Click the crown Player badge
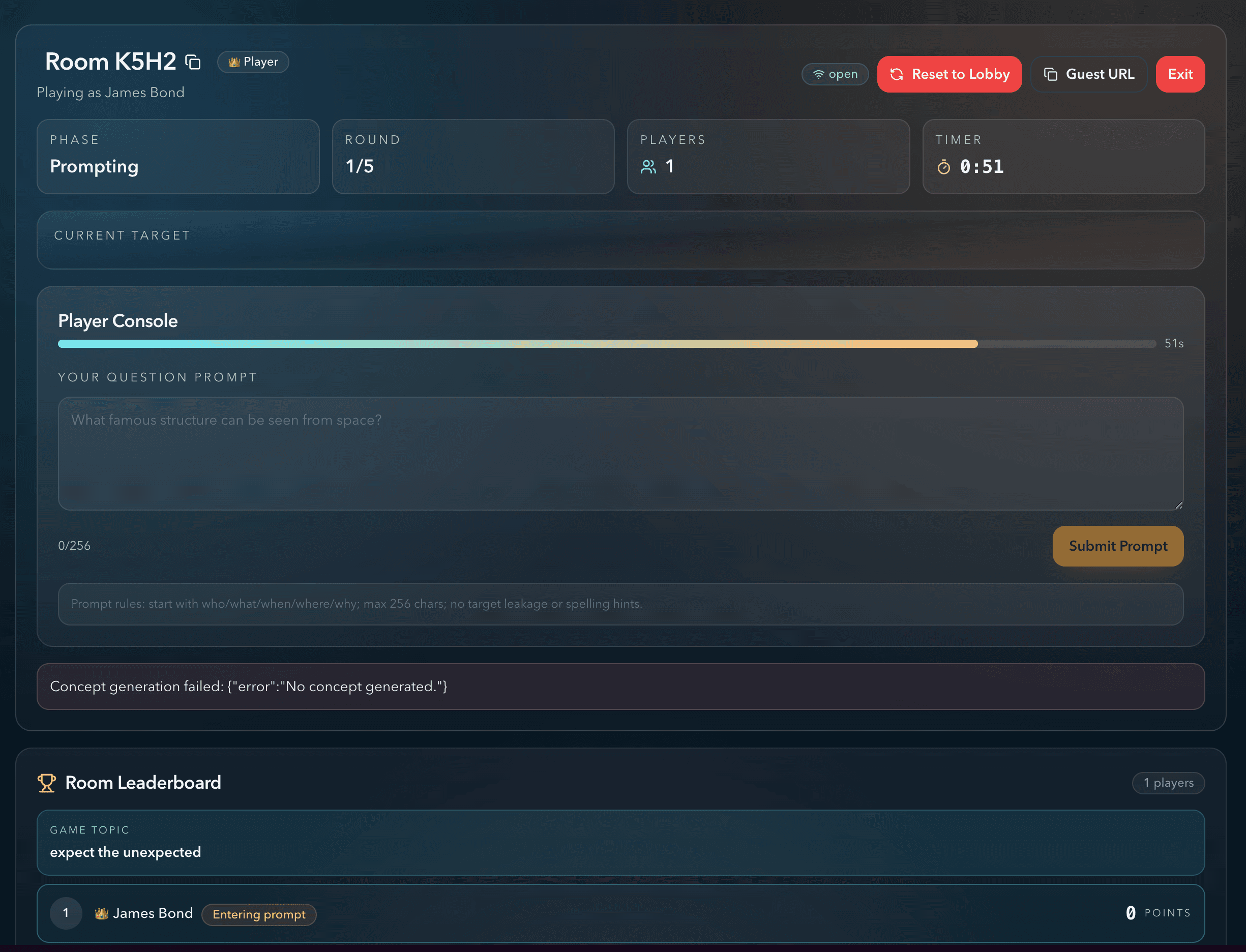This screenshot has height=952, width=1246. click(x=253, y=62)
